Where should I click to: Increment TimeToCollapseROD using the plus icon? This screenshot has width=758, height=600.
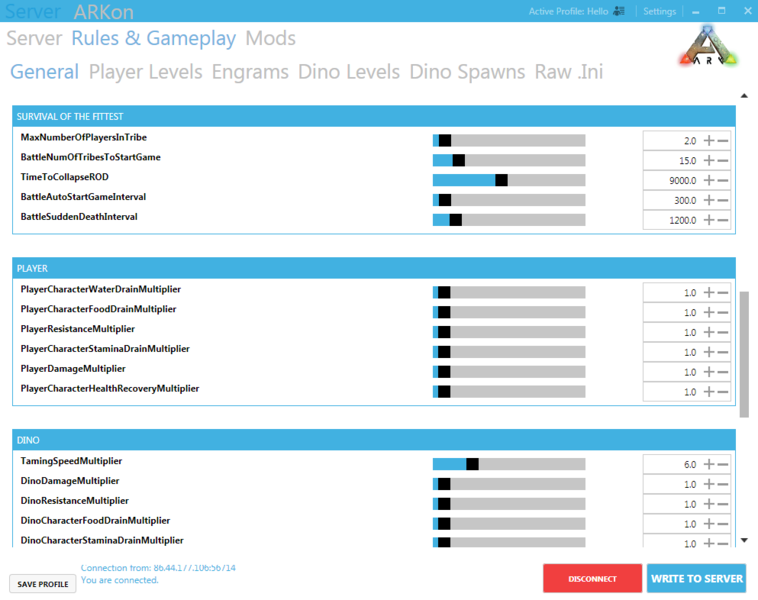click(709, 180)
